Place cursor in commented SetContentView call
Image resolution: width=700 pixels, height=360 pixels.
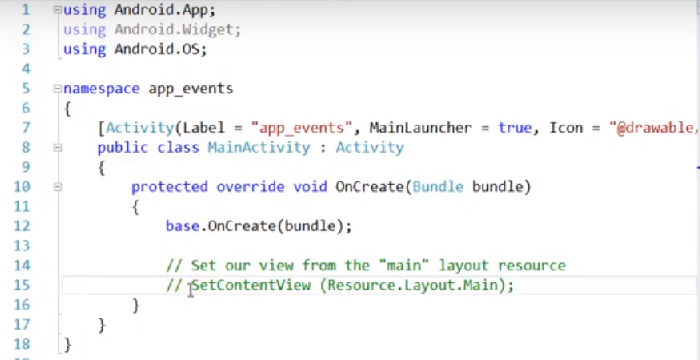353,285
